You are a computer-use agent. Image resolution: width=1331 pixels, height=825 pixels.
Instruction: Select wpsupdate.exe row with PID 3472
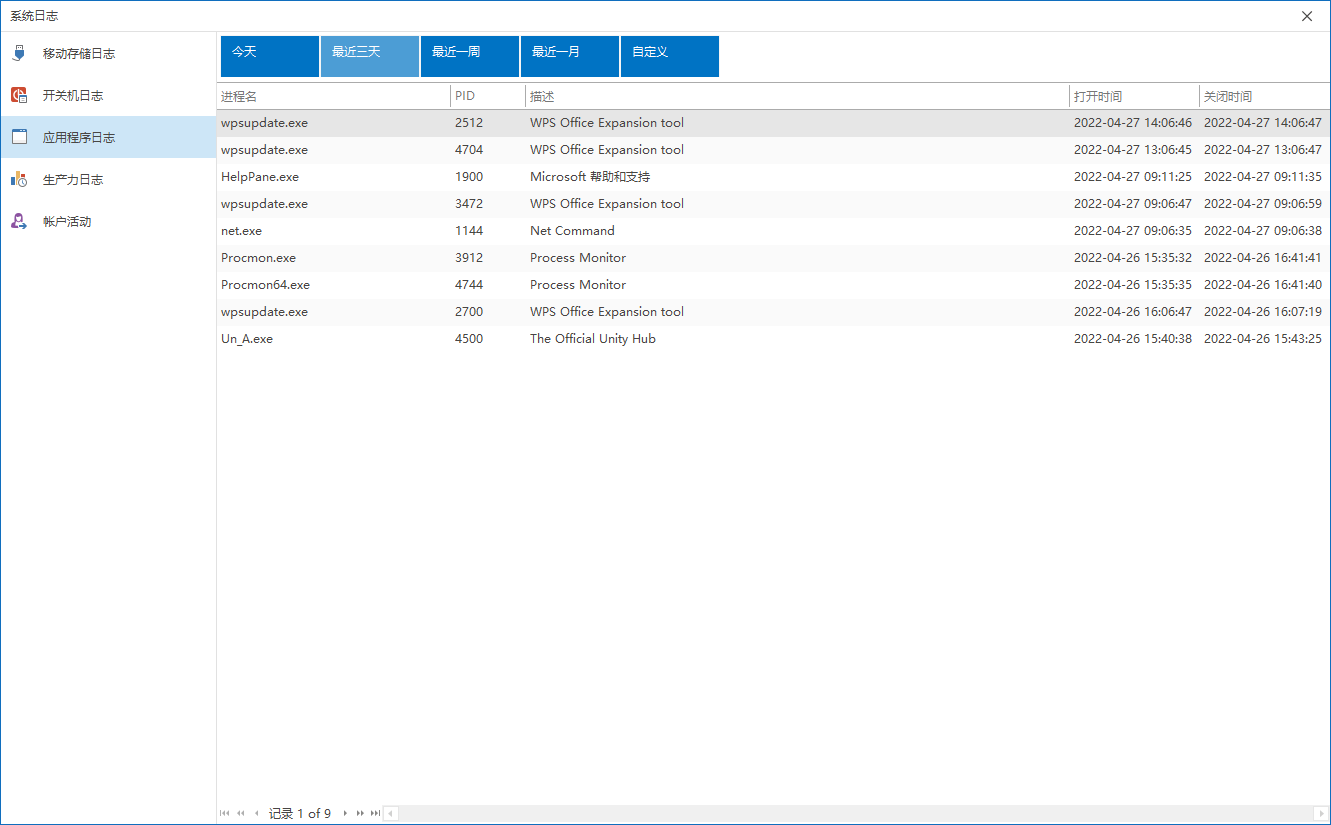tap(773, 204)
